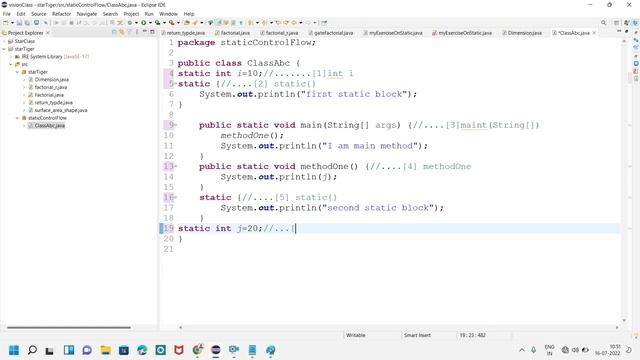640x360 pixels.
Task: Switch to Dimension.java editor tab
Action: point(522,33)
